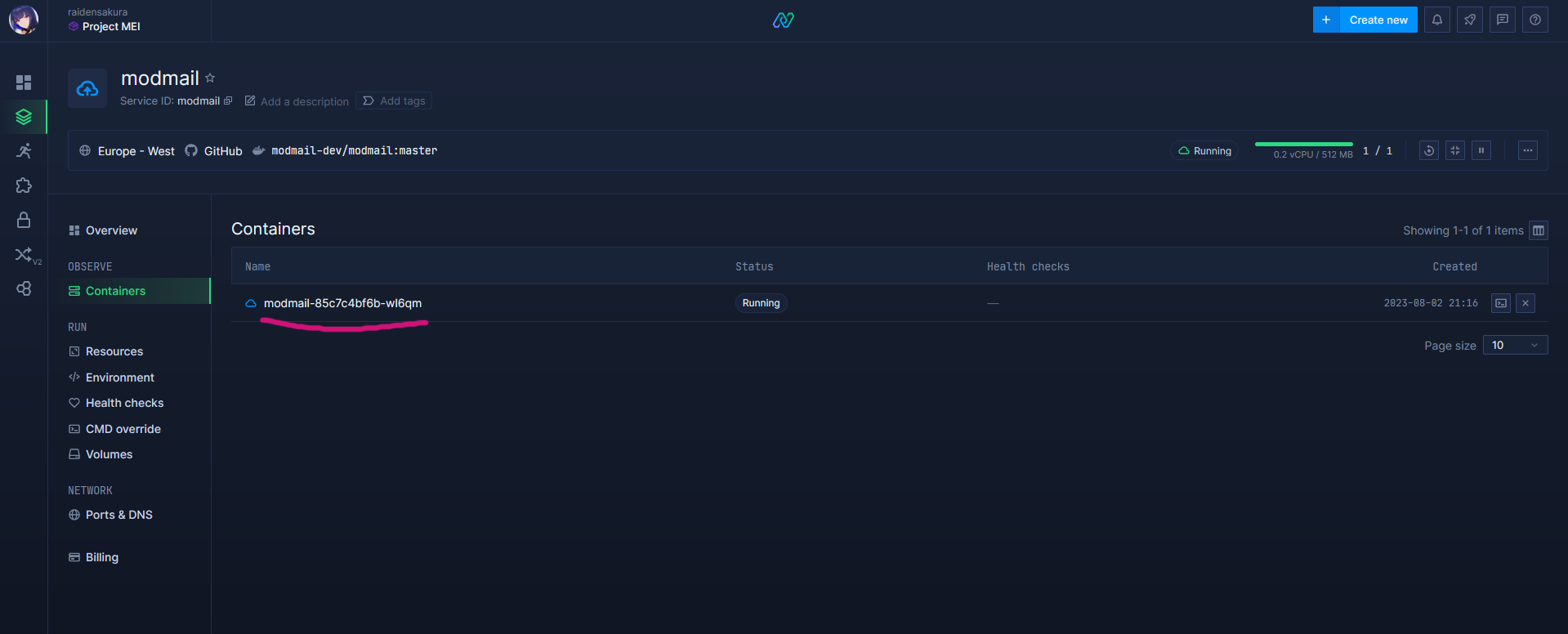Click the Running status badge in the service header
Viewport: 1568px width, 634px height.
[1205, 150]
